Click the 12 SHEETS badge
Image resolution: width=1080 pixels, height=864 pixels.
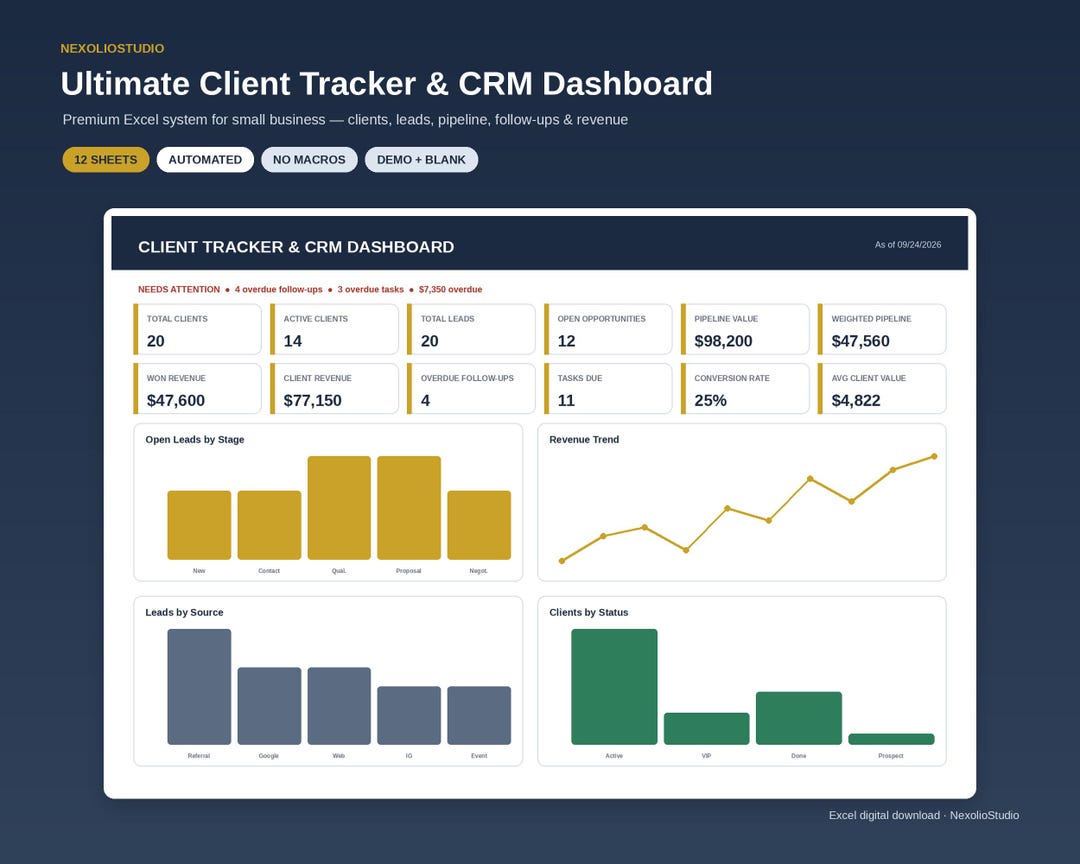106,160
